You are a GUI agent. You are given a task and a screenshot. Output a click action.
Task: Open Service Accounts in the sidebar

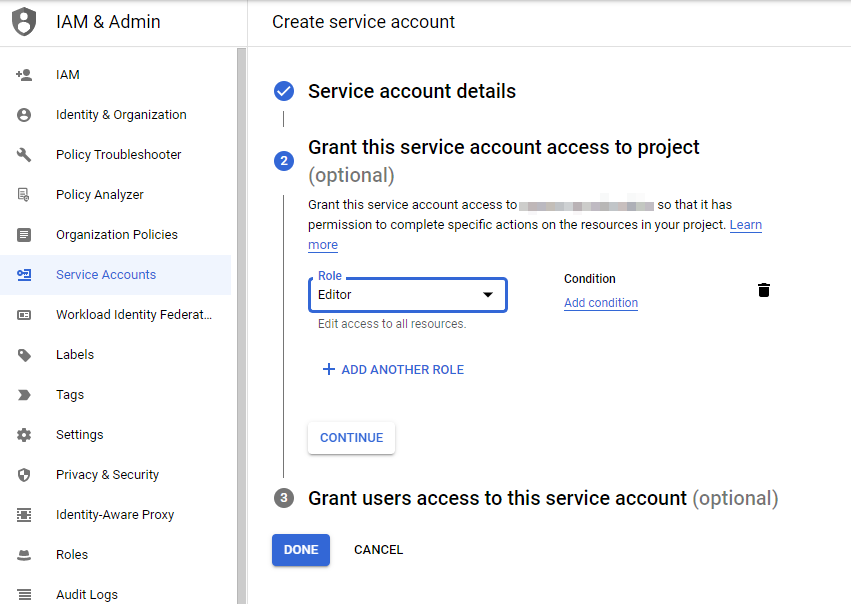(106, 275)
